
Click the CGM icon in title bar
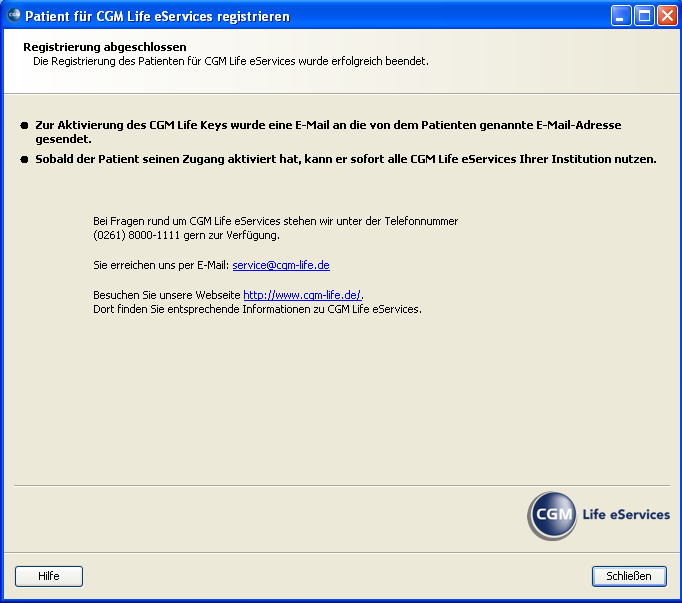(x=14, y=15)
